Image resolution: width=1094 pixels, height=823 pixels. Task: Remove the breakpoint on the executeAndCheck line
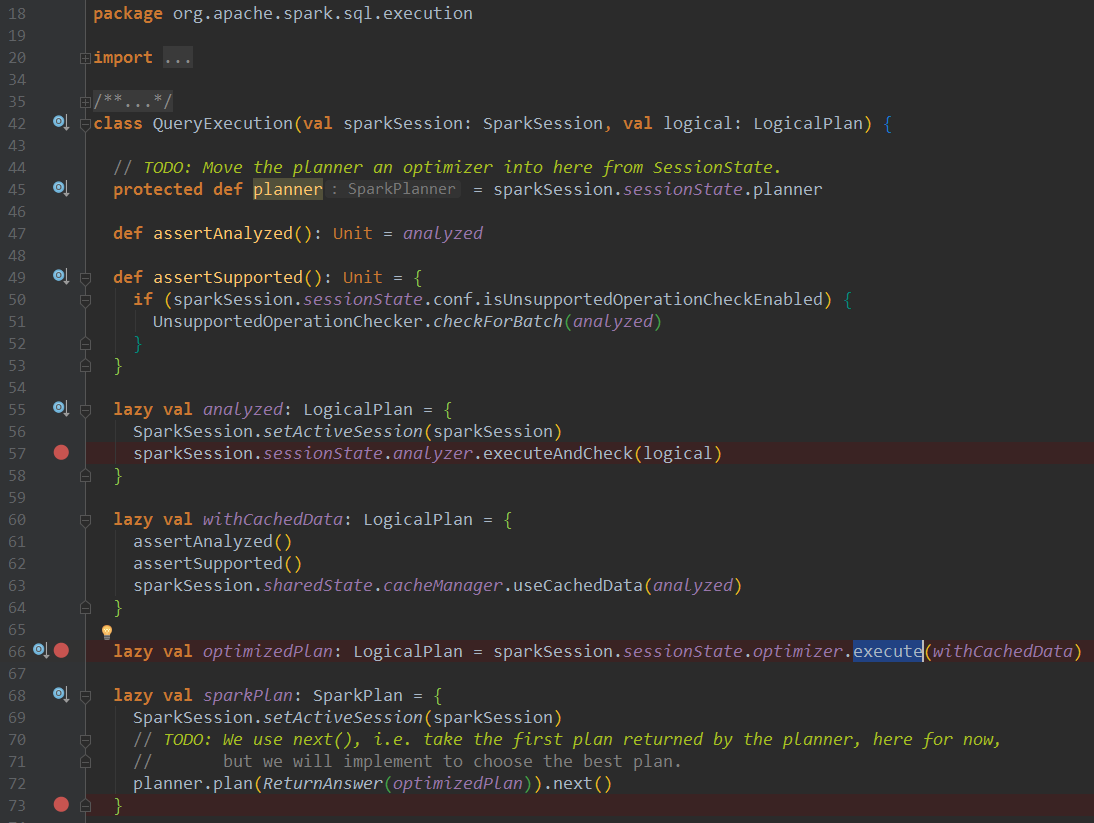[61, 453]
